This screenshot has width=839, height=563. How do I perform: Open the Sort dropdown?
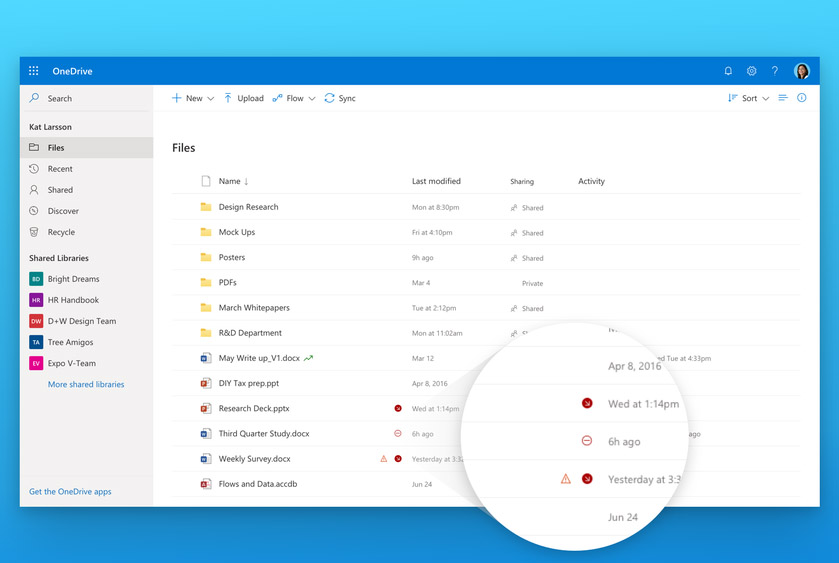748,98
